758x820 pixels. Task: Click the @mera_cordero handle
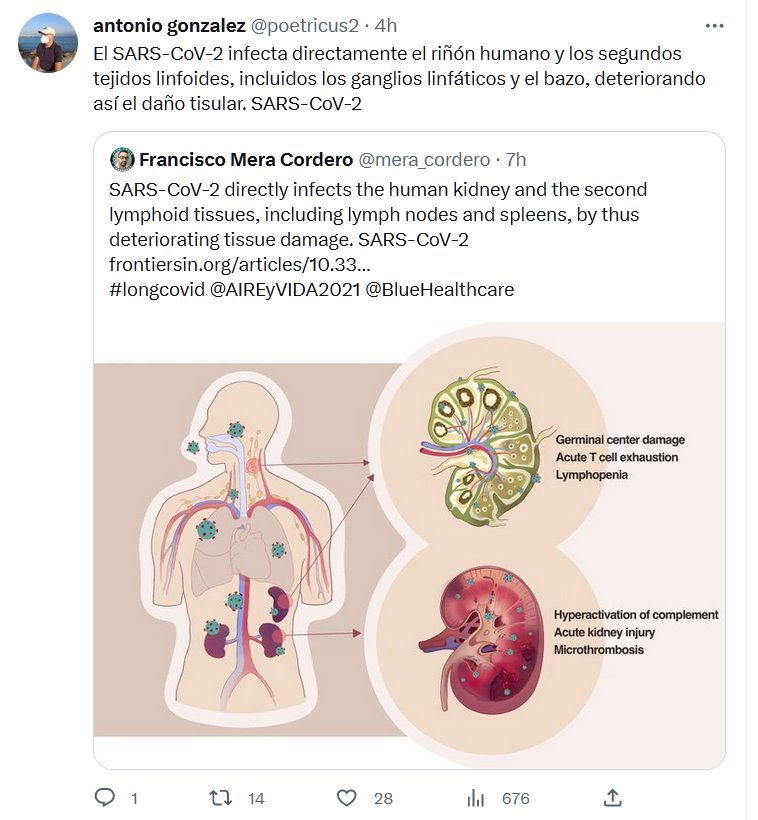coord(424,159)
